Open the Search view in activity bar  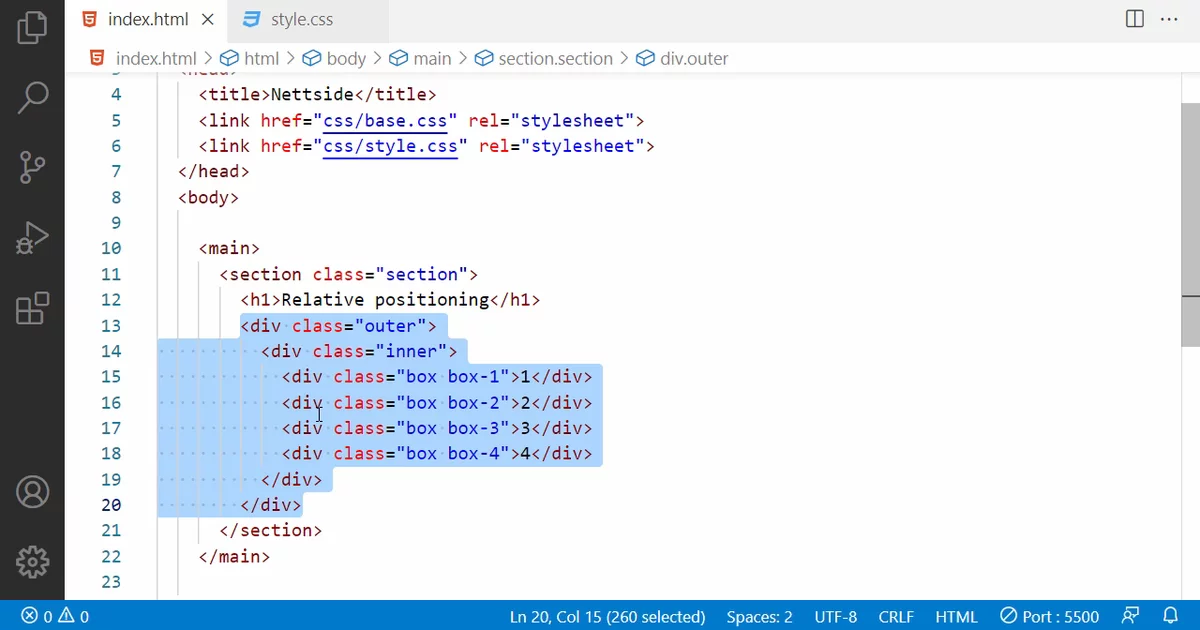click(x=32, y=96)
